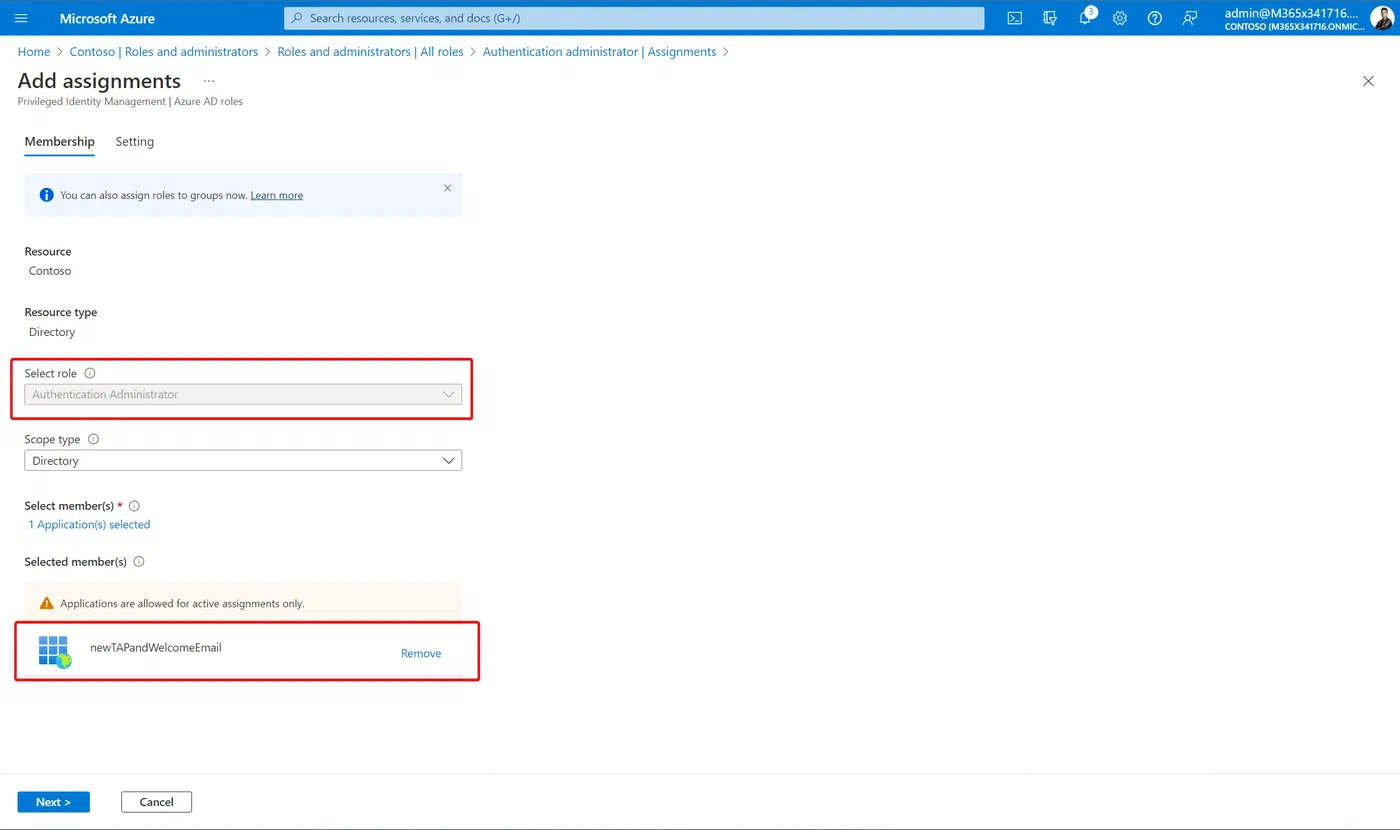Close the Add assignments blade
Screen dimensions: 1400x830
[x=1368, y=81]
